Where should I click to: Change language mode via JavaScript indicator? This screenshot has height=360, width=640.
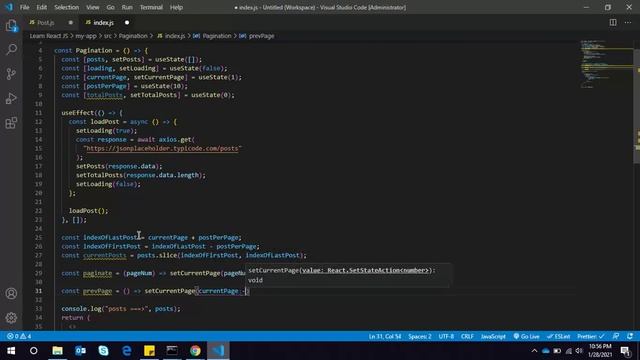(x=493, y=336)
